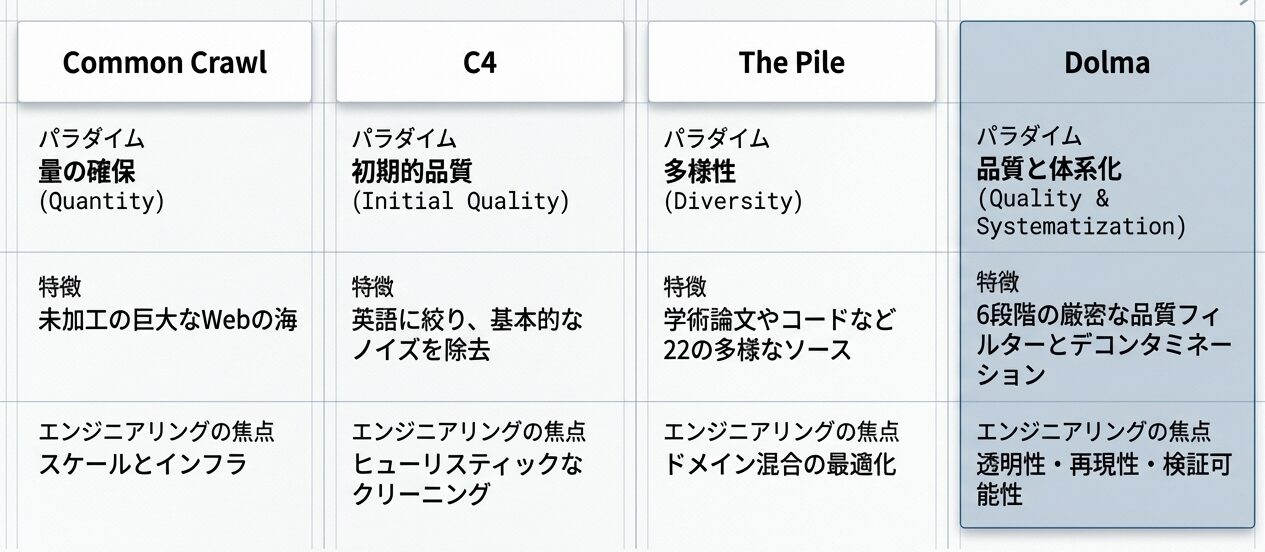Select 英語に絞り、基本的なノイズを除去 text
This screenshot has width=1265, height=552.
click(x=467, y=335)
